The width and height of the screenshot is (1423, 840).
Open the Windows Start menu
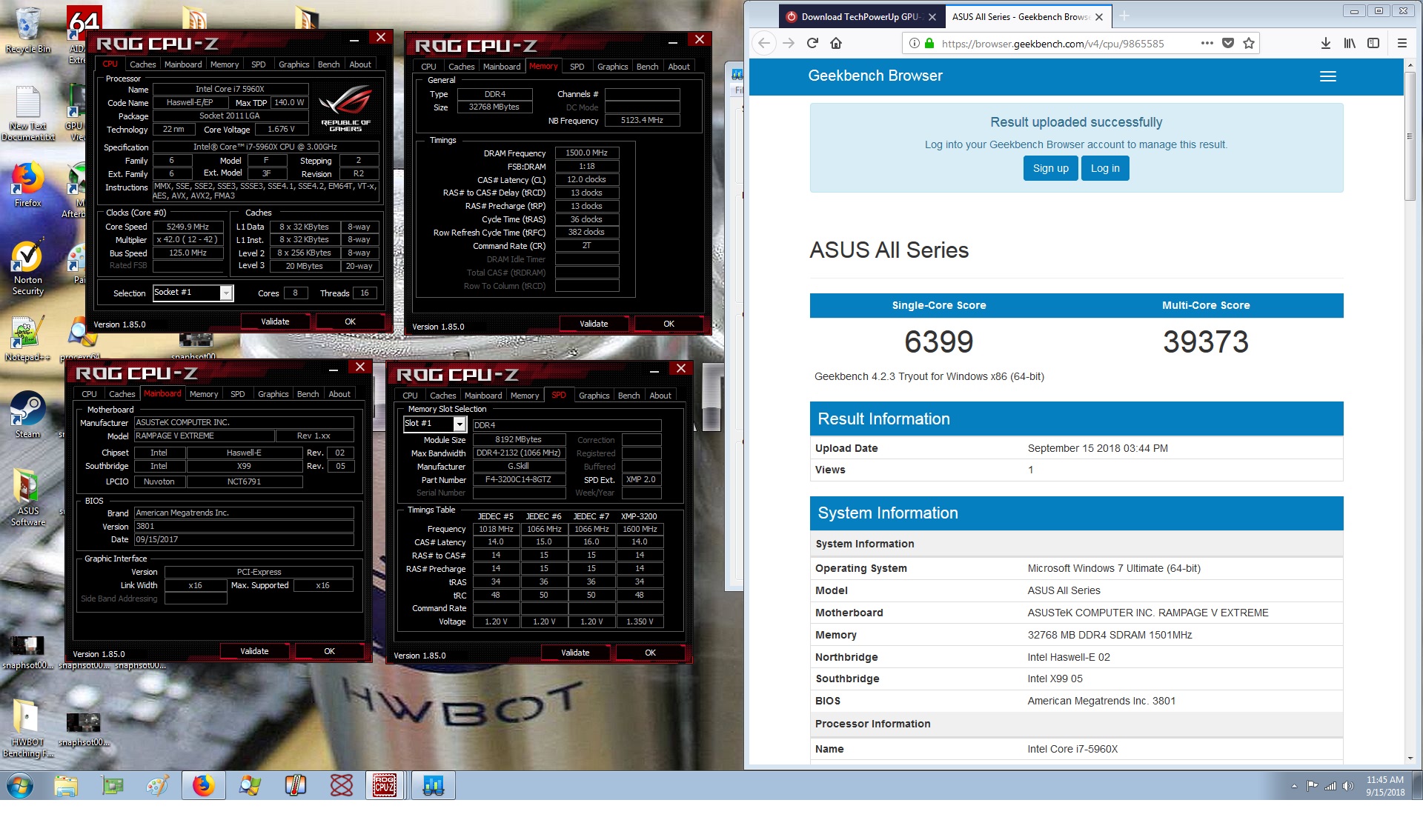(x=20, y=785)
